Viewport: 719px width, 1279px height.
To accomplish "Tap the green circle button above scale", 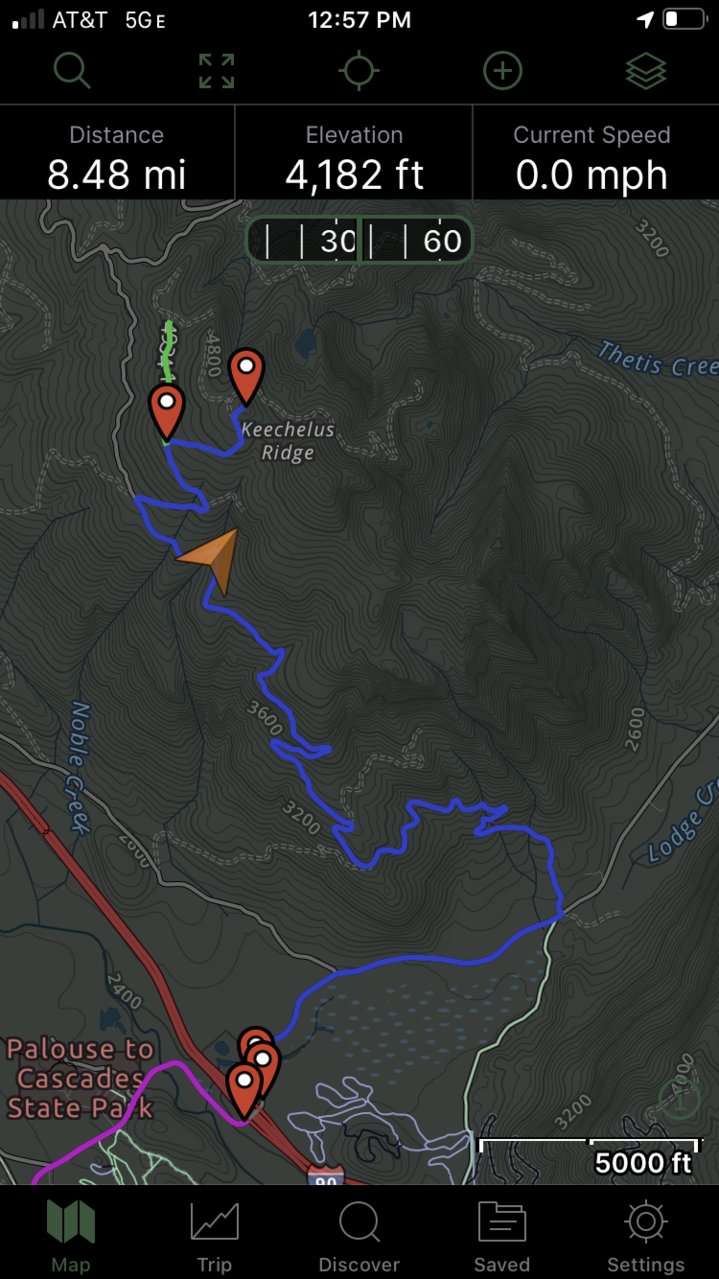I will (x=680, y=1099).
